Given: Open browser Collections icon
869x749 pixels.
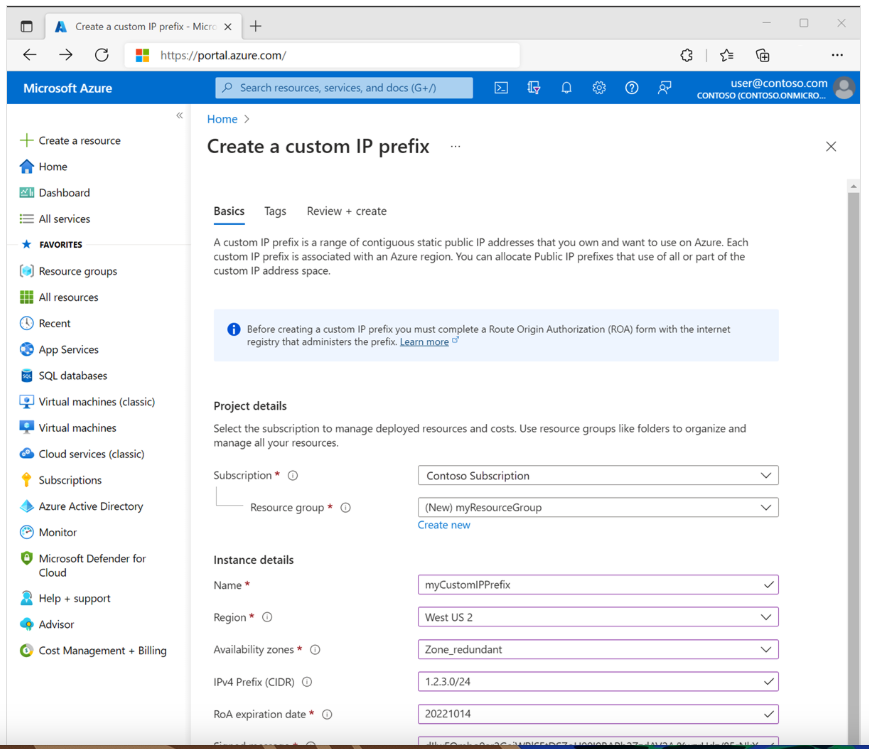Looking at the screenshot, I should tap(763, 55).
